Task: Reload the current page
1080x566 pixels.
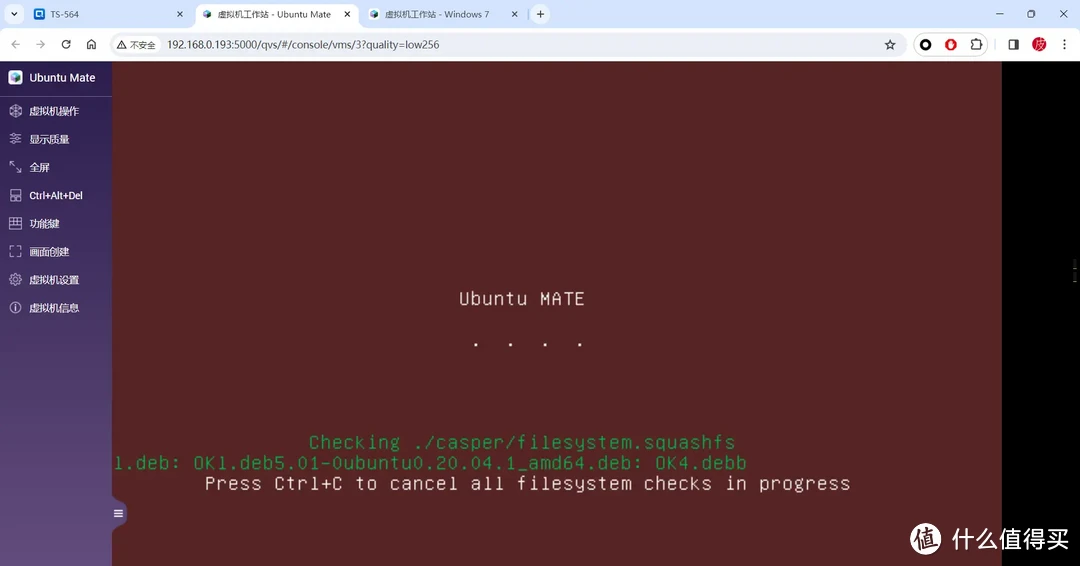Action: pyautogui.click(x=66, y=45)
